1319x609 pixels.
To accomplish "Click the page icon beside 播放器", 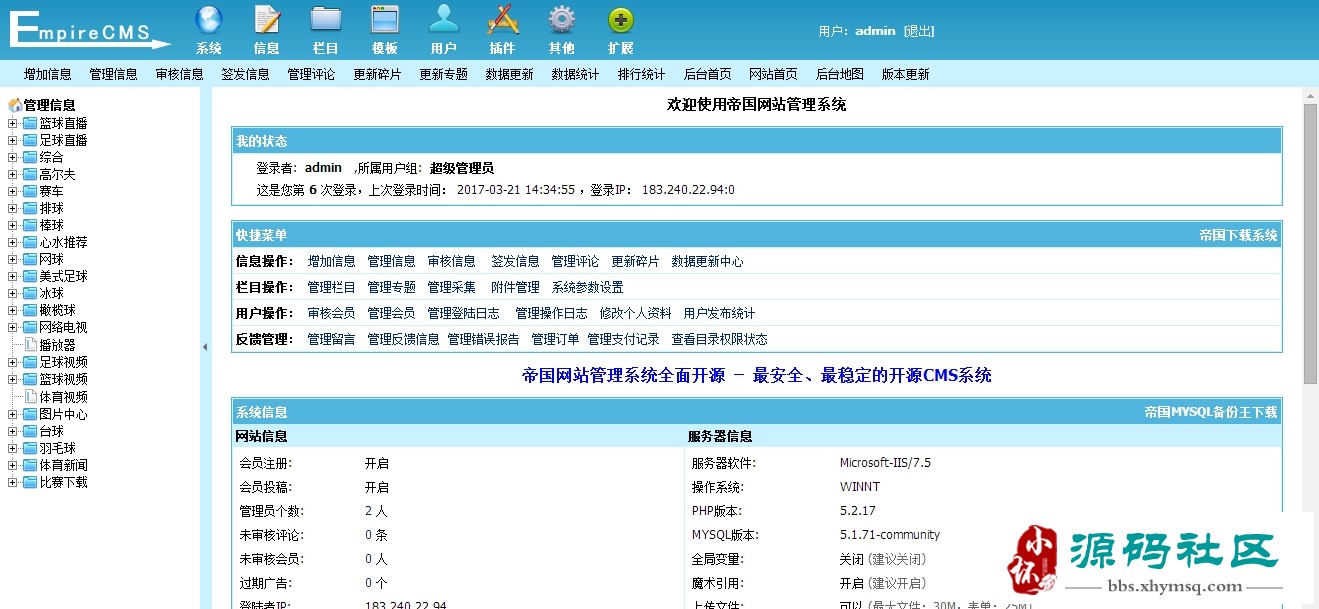I will click(x=30, y=345).
